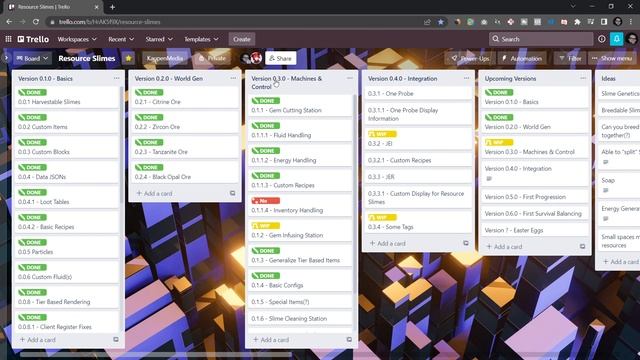This screenshot has height=360, width=640.
Task: Open the Automation menu
Action: pyautogui.click(x=522, y=58)
